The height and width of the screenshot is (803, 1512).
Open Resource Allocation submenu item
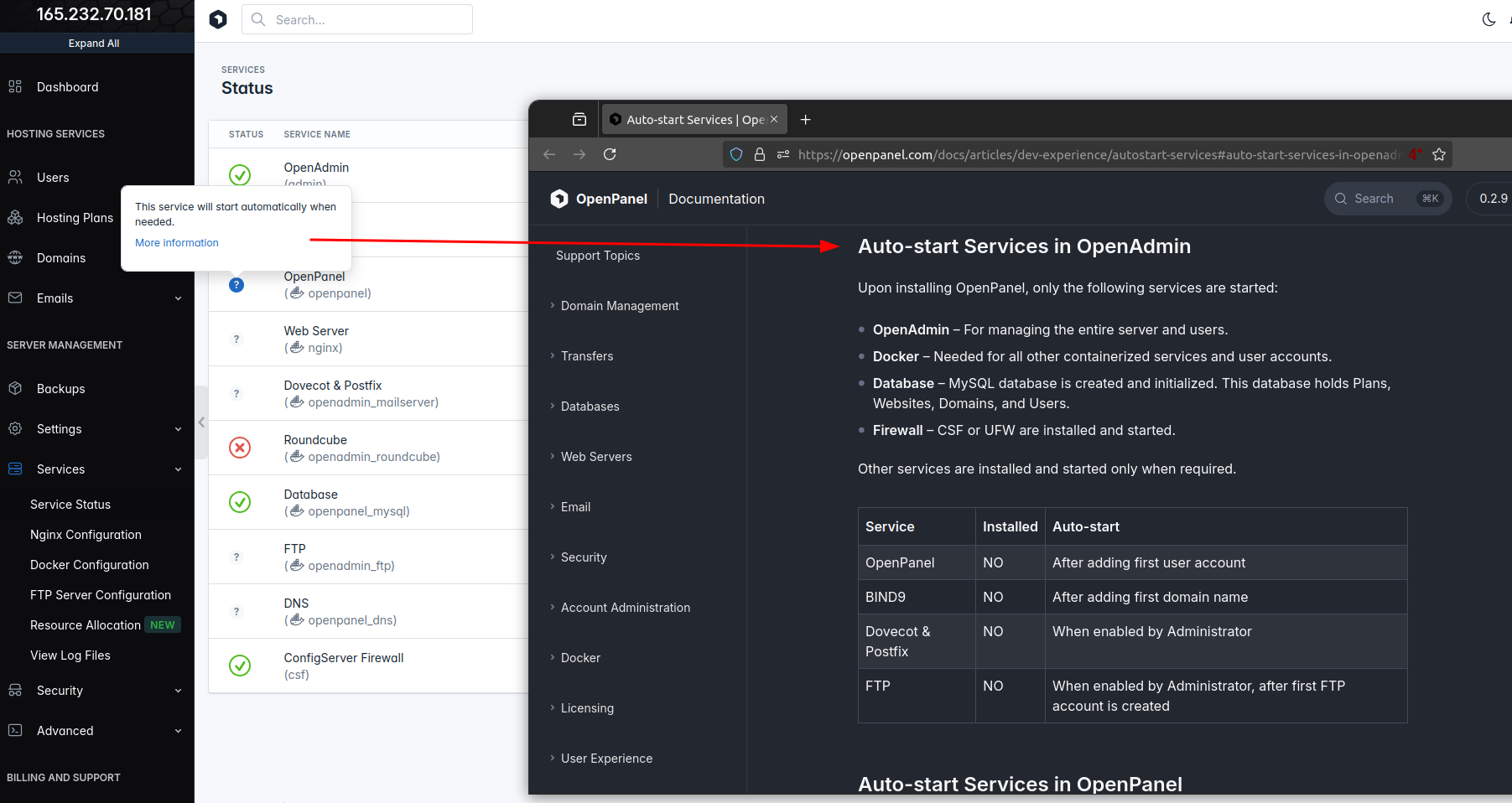coord(86,625)
